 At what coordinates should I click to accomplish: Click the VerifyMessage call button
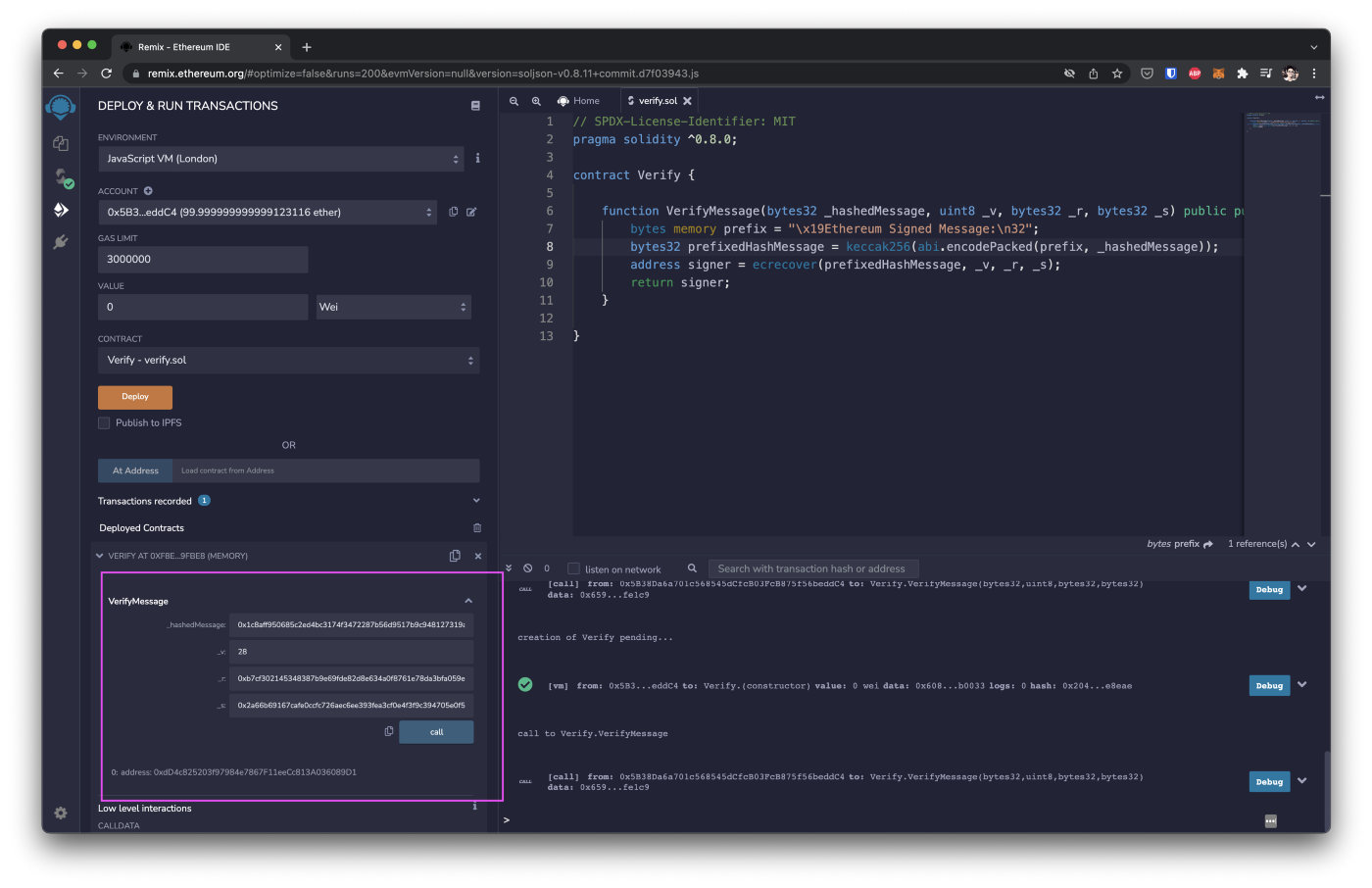pos(436,732)
